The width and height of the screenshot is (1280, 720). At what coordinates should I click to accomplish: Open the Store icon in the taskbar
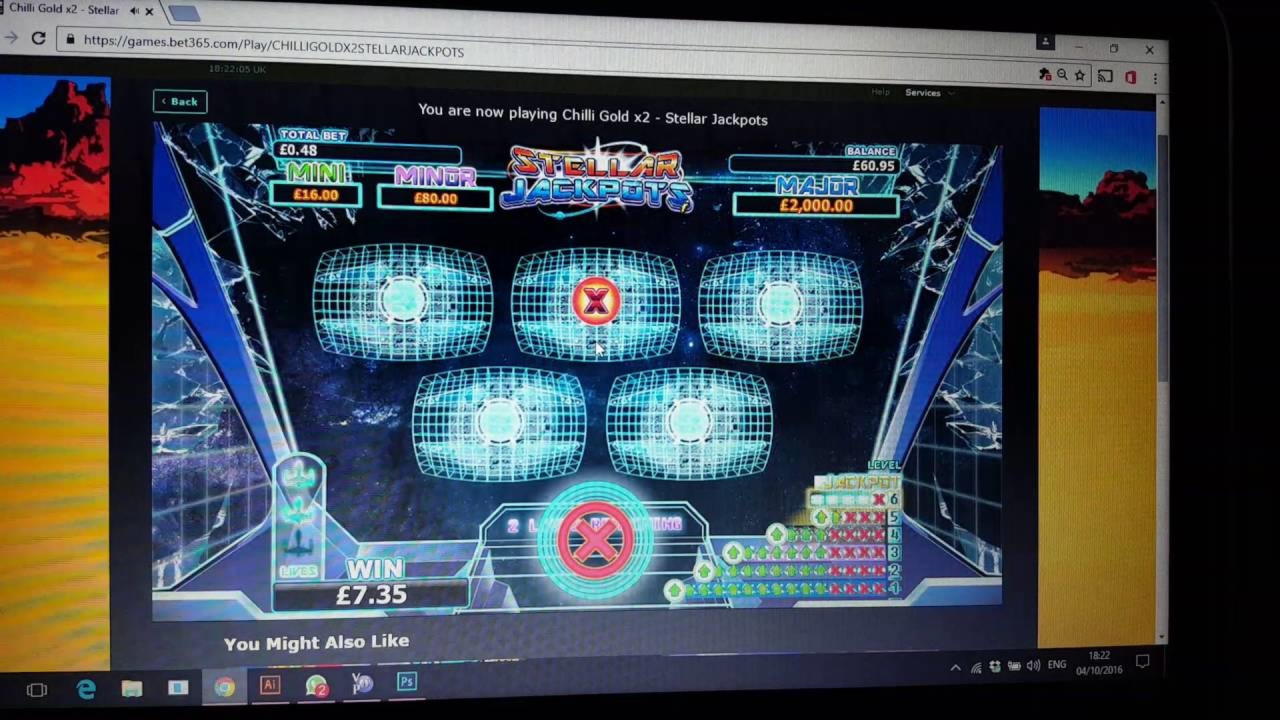pos(178,688)
